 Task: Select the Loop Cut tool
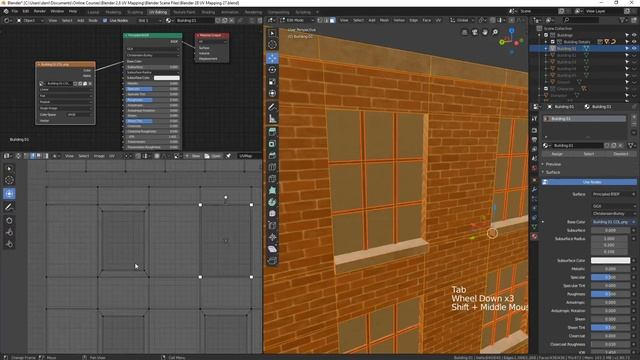[x=272, y=167]
